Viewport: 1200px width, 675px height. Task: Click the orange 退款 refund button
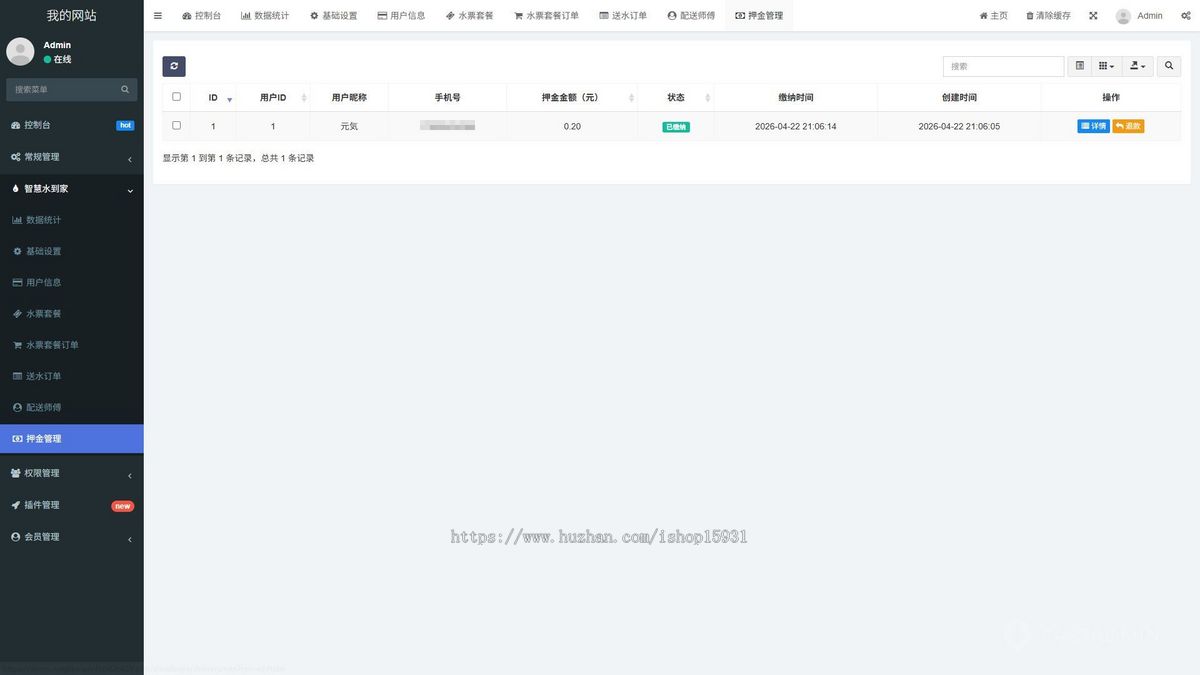pos(1128,126)
